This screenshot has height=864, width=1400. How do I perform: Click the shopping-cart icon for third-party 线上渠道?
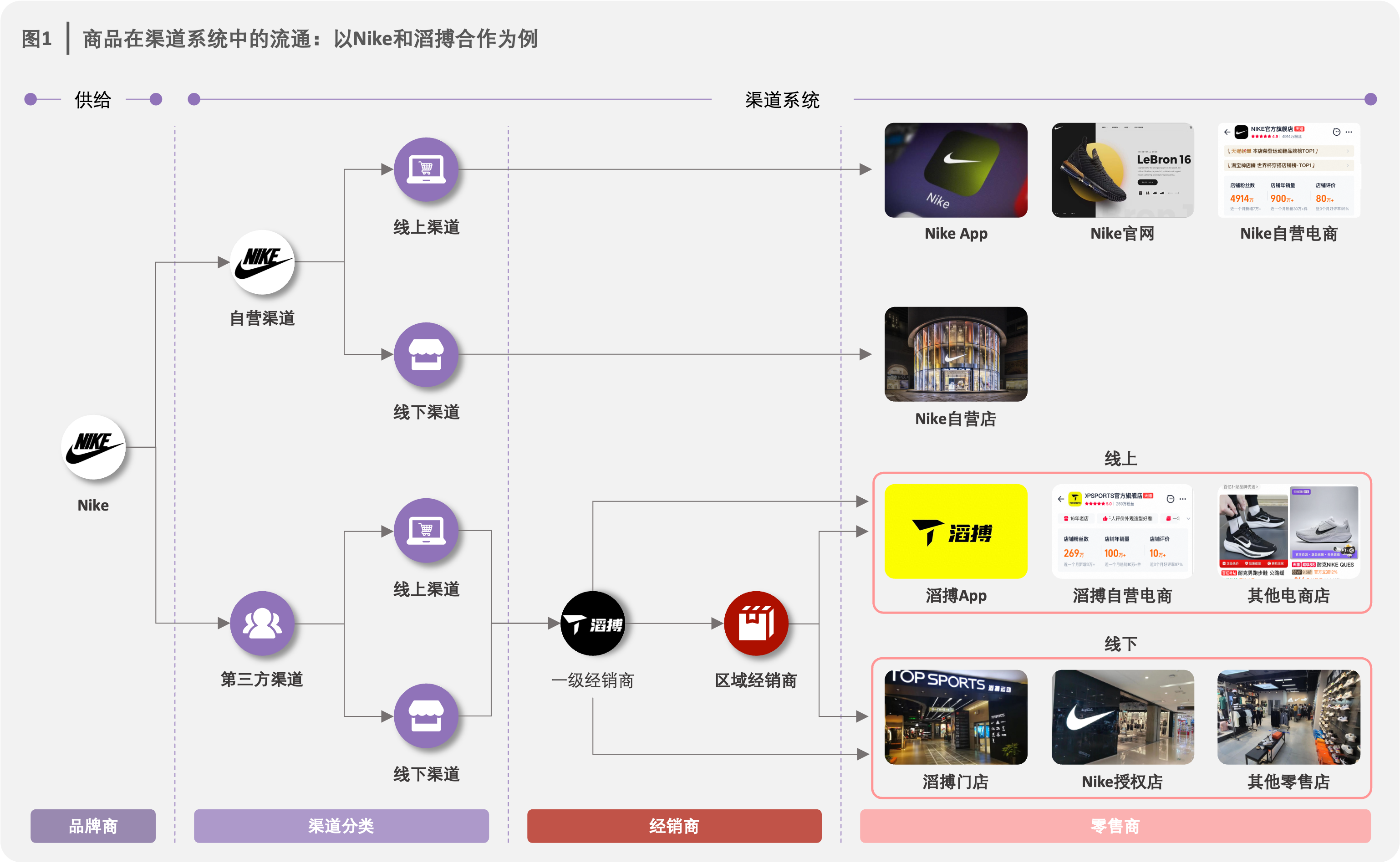tap(426, 530)
